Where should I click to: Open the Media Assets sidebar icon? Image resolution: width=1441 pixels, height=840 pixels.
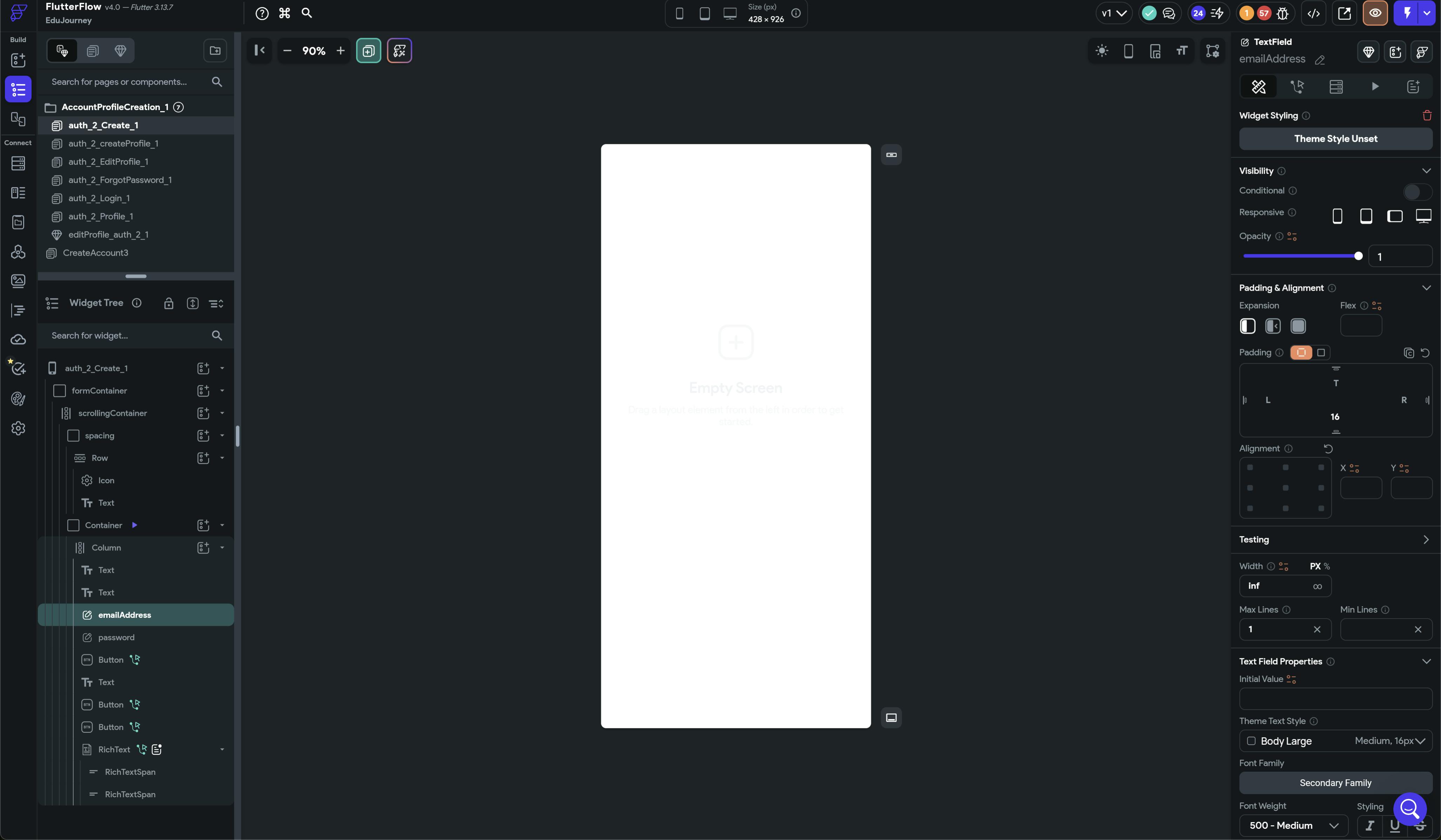[x=18, y=281]
